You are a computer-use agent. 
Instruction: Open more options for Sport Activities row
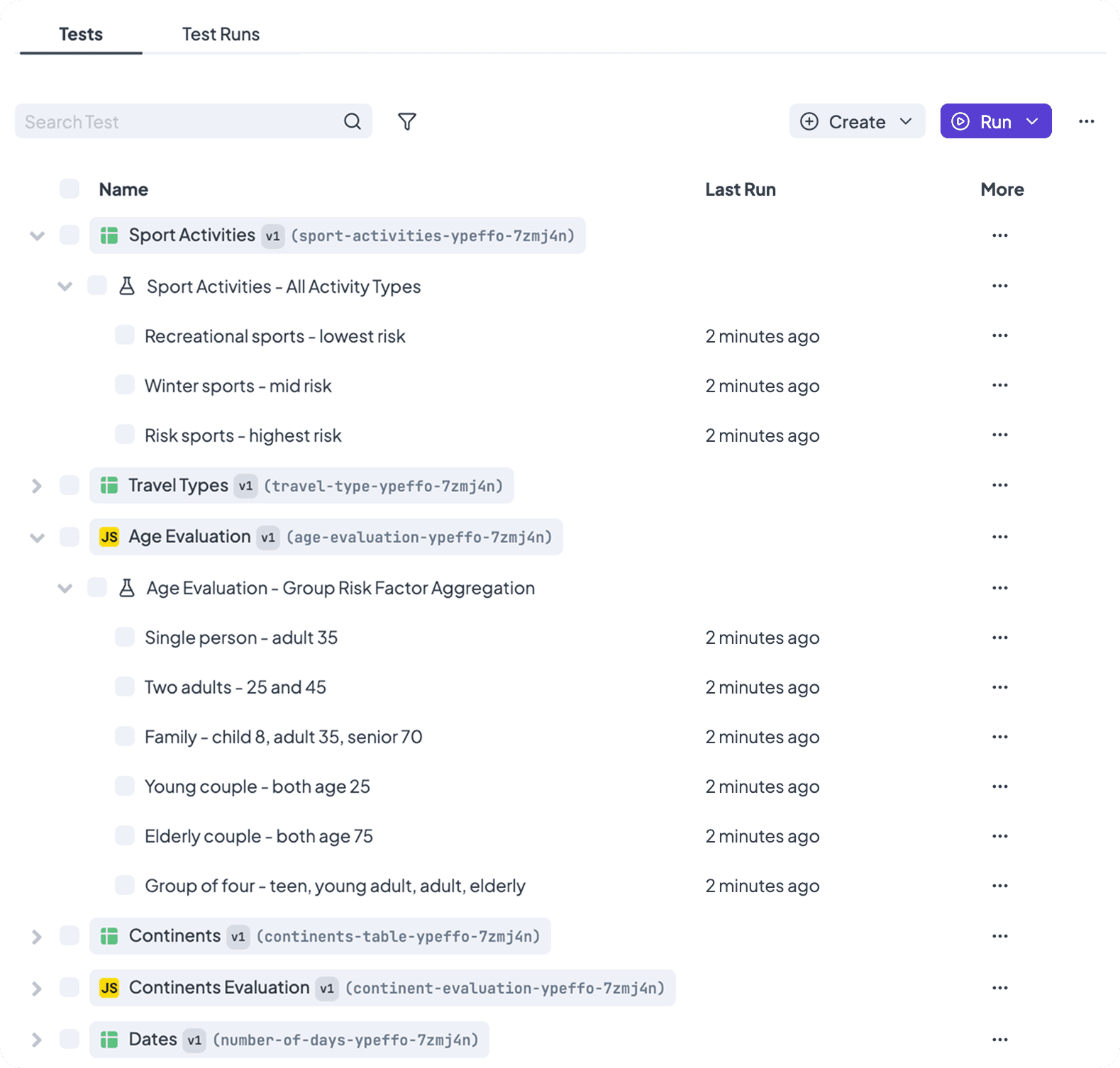[x=999, y=235]
